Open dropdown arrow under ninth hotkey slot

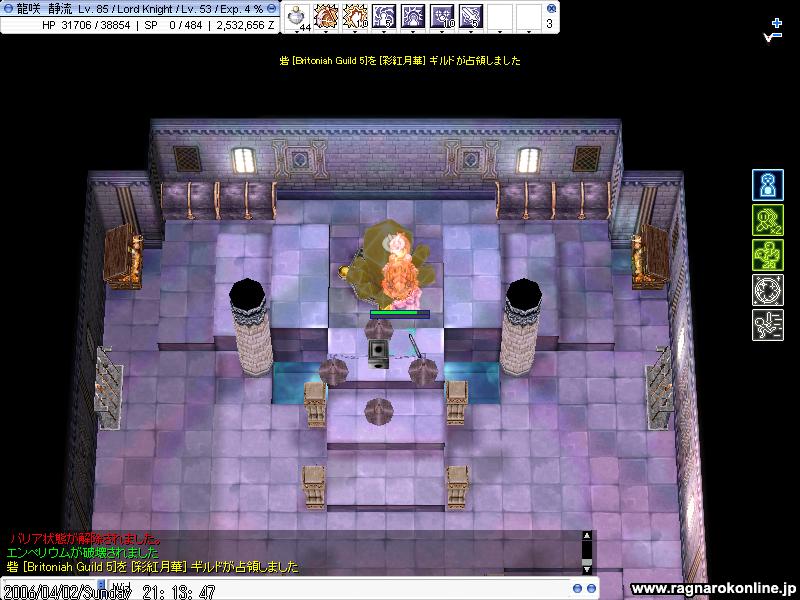pyautogui.click(x=529, y=32)
